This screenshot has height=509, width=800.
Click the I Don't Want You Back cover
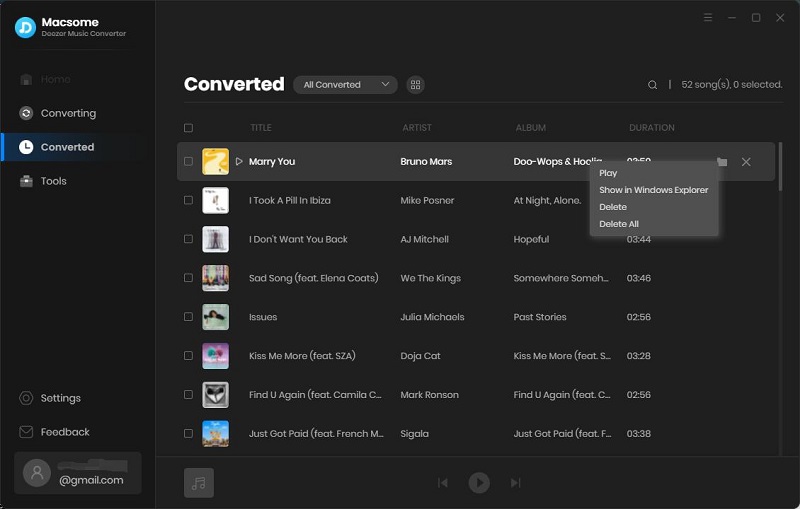click(215, 239)
